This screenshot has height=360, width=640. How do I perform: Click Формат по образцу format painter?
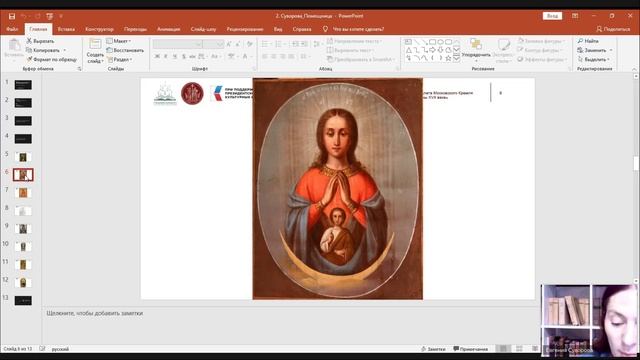coord(51,60)
